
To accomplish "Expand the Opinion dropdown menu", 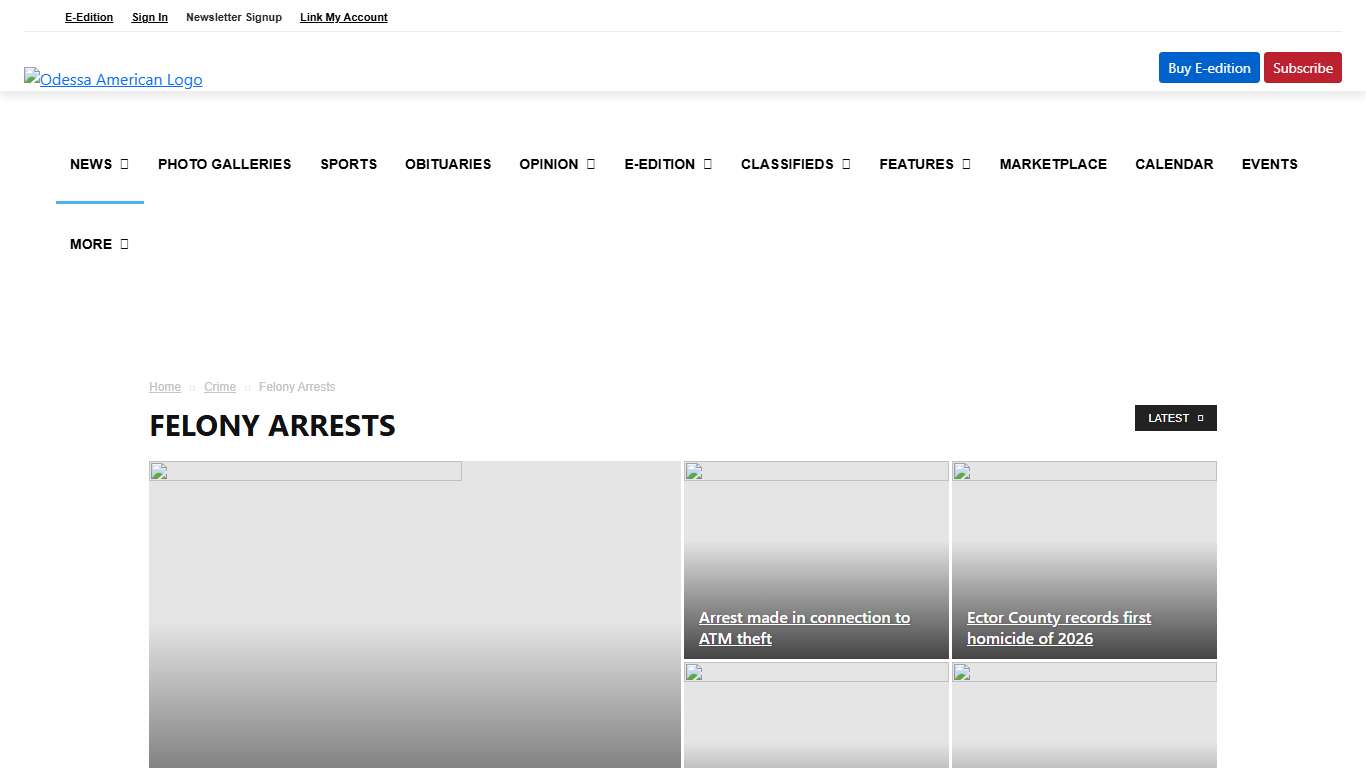I will [557, 164].
